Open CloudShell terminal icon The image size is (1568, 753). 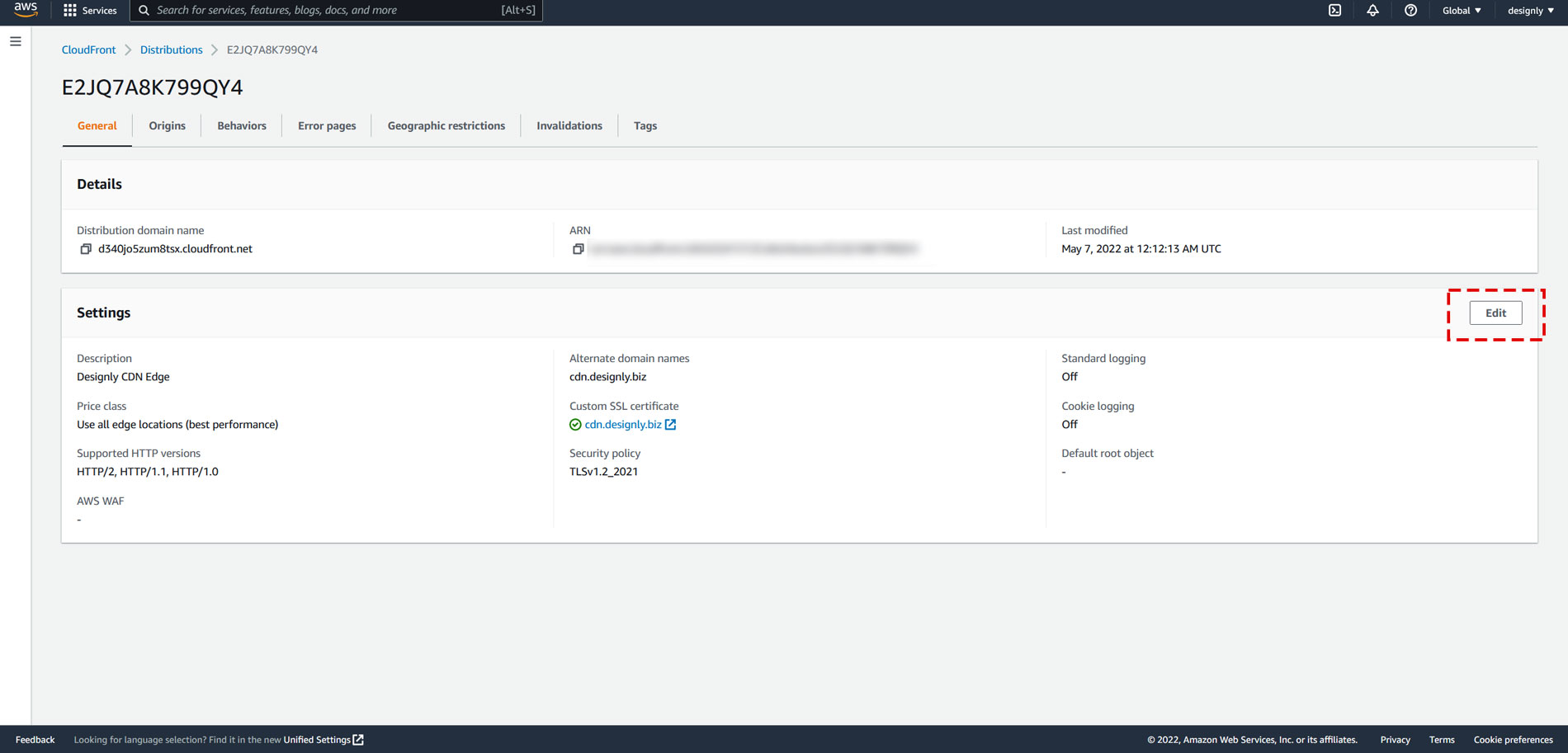[1334, 11]
